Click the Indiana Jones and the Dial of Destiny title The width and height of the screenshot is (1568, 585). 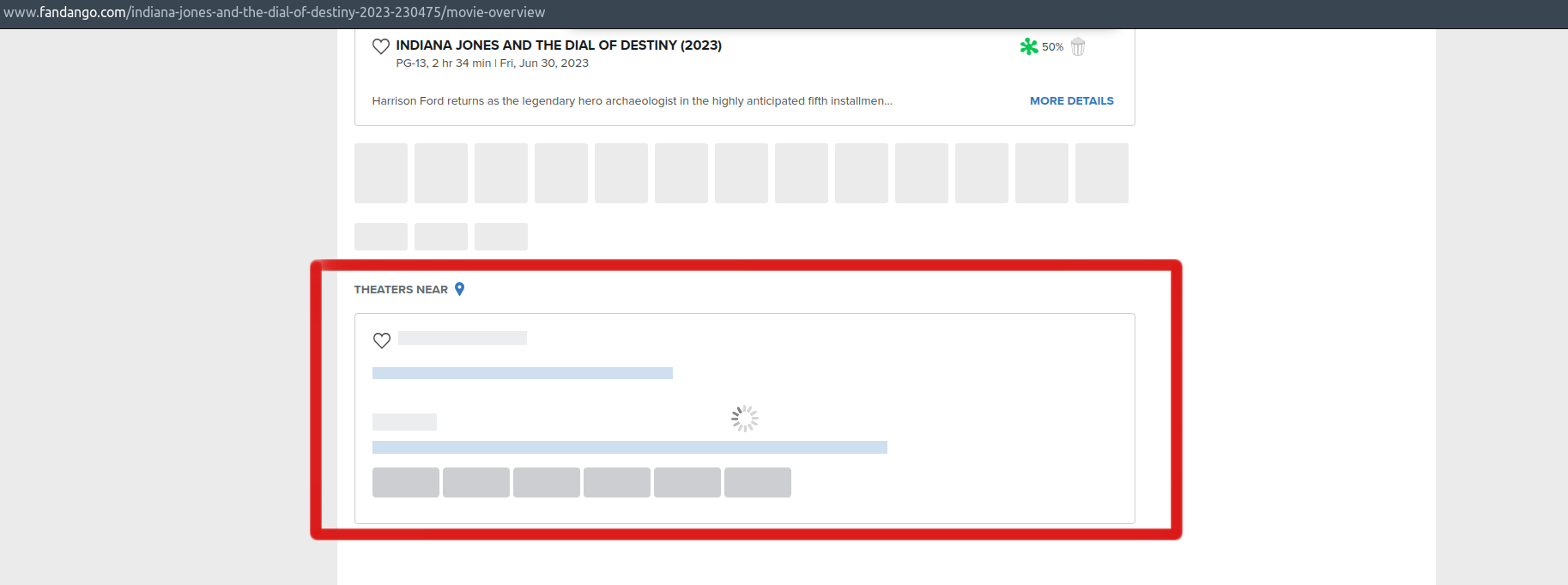tap(559, 45)
